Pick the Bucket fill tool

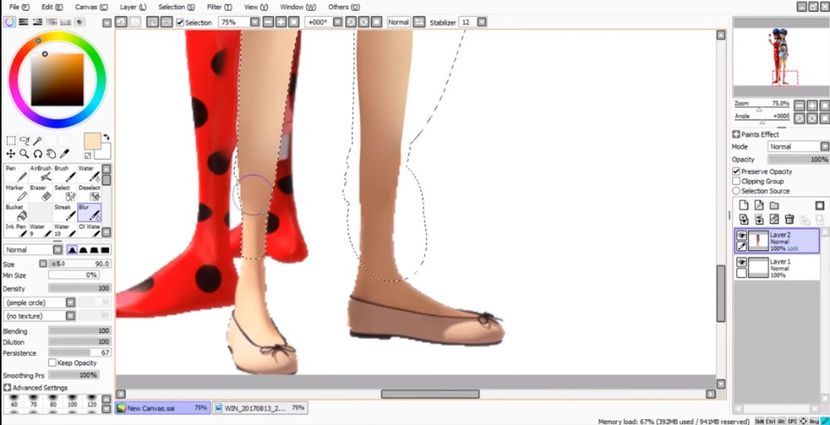[15, 213]
